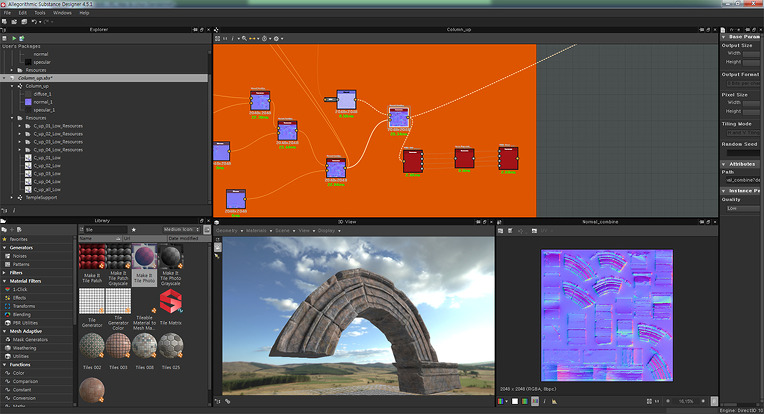Select the selected normal combine node in graph
Viewport: 764px width, 414px height.
tap(399, 117)
